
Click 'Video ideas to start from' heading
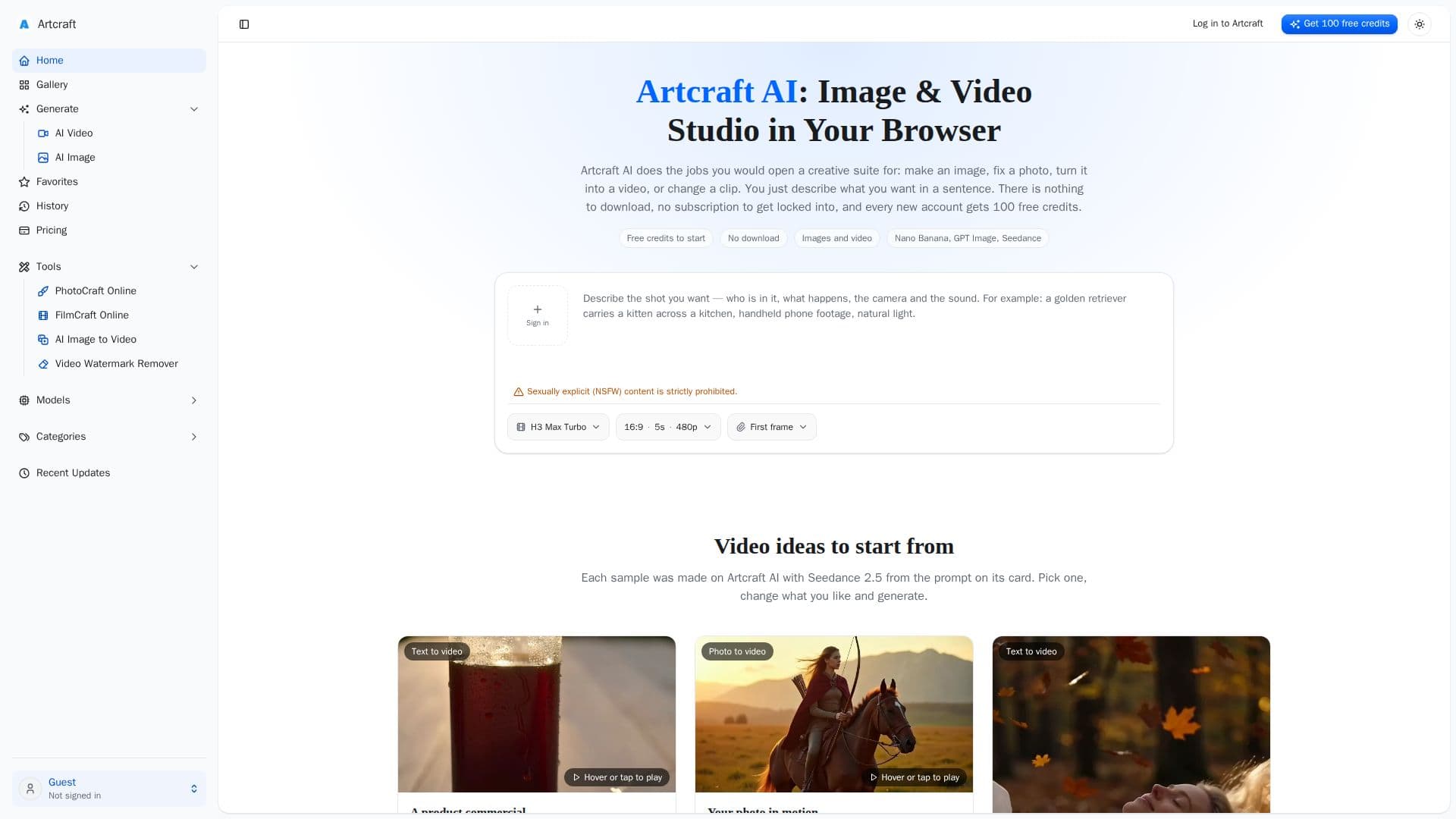coord(834,546)
